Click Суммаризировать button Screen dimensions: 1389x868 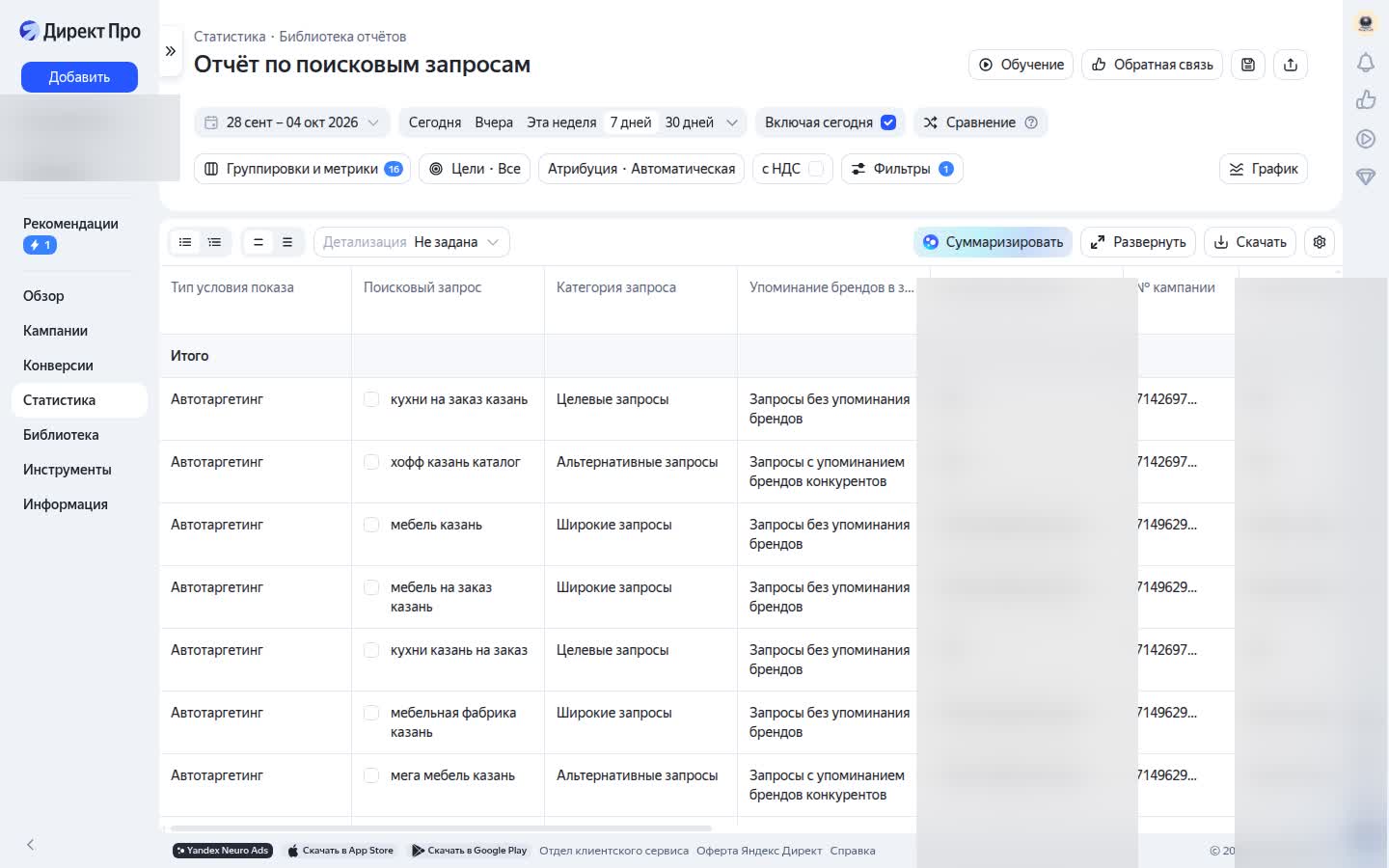pyautogui.click(x=993, y=242)
